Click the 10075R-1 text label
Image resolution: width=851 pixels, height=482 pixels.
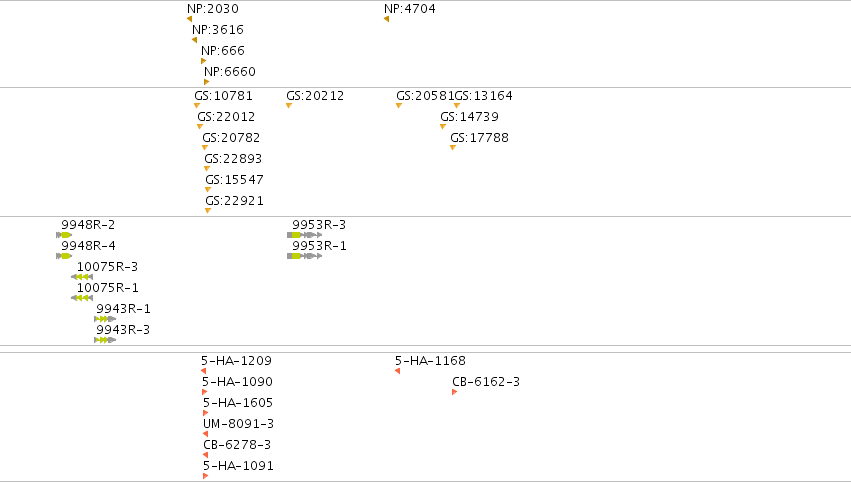coord(107,288)
